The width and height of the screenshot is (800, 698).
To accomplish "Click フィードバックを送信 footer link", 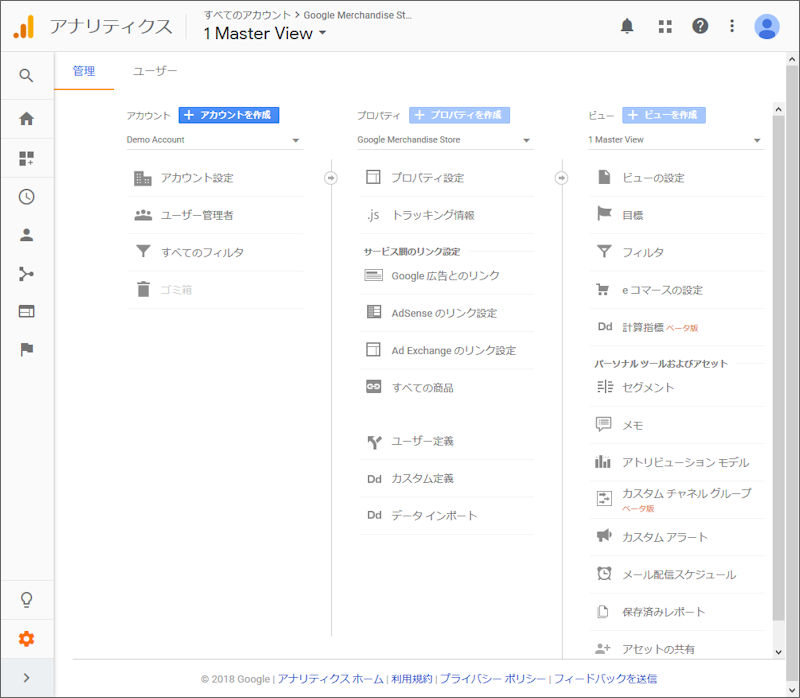I will coord(605,679).
